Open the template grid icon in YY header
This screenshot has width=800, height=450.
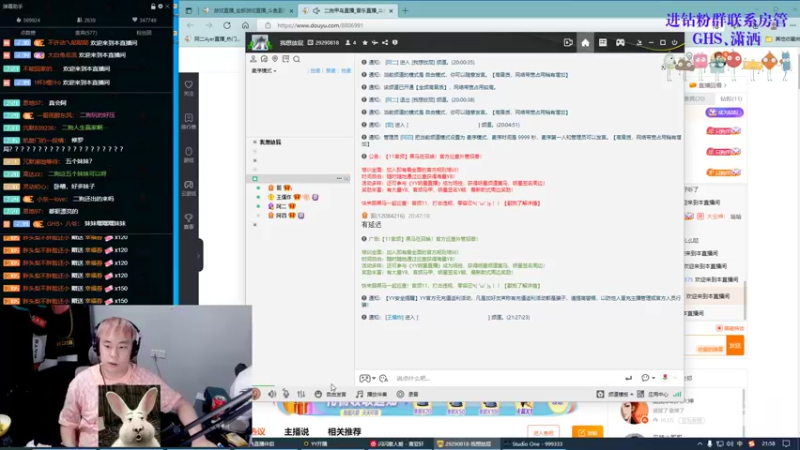(603, 43)
